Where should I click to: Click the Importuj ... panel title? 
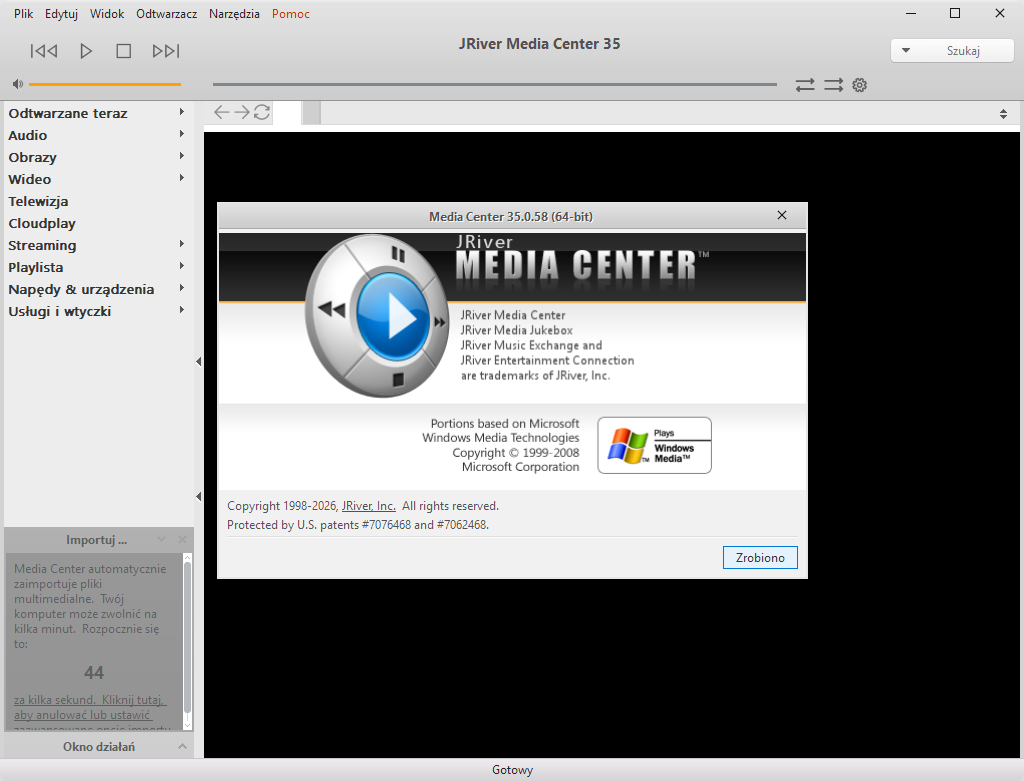96,540
